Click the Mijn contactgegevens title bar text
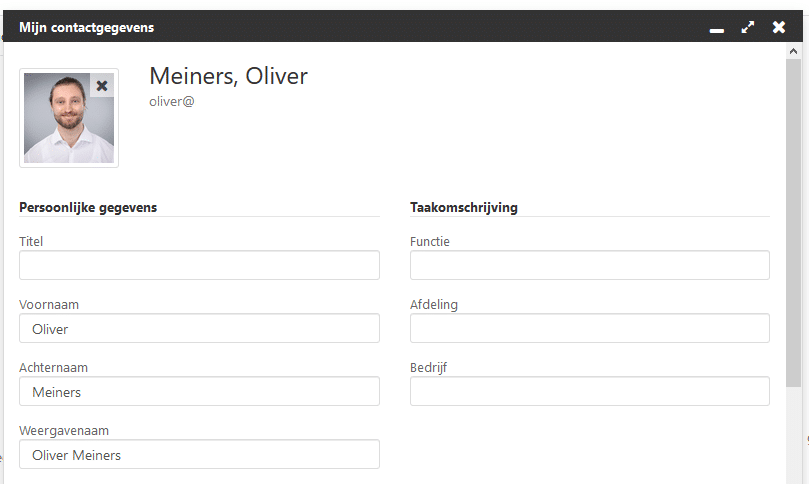The height and width of the screenshot is (489, 809). (x=86, y=27)
